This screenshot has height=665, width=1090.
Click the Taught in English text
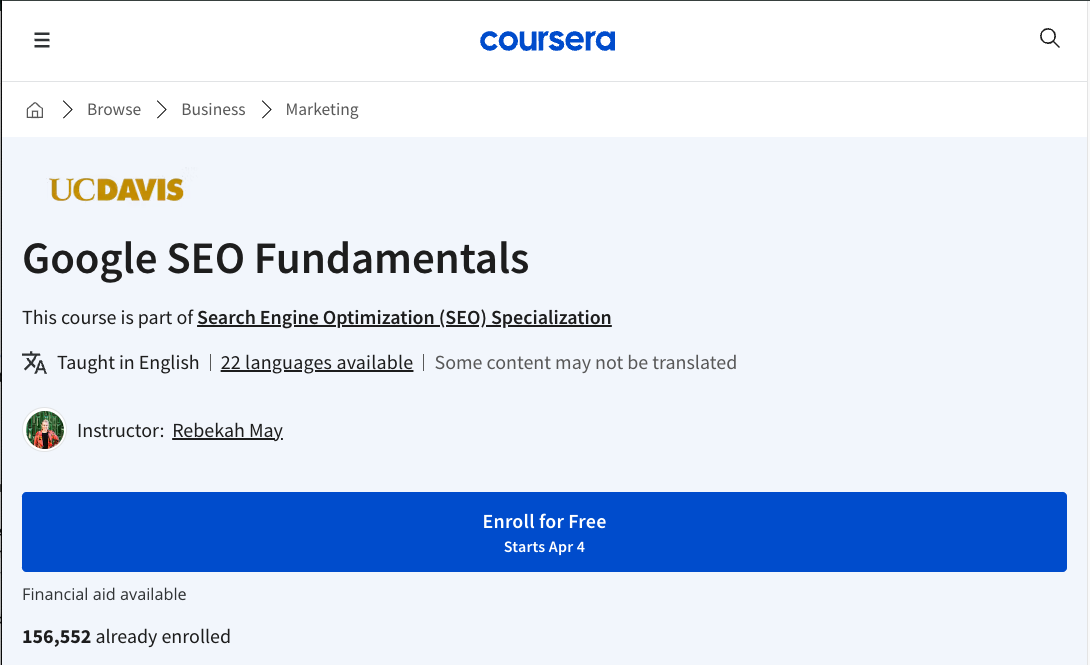tap(128, 363)
